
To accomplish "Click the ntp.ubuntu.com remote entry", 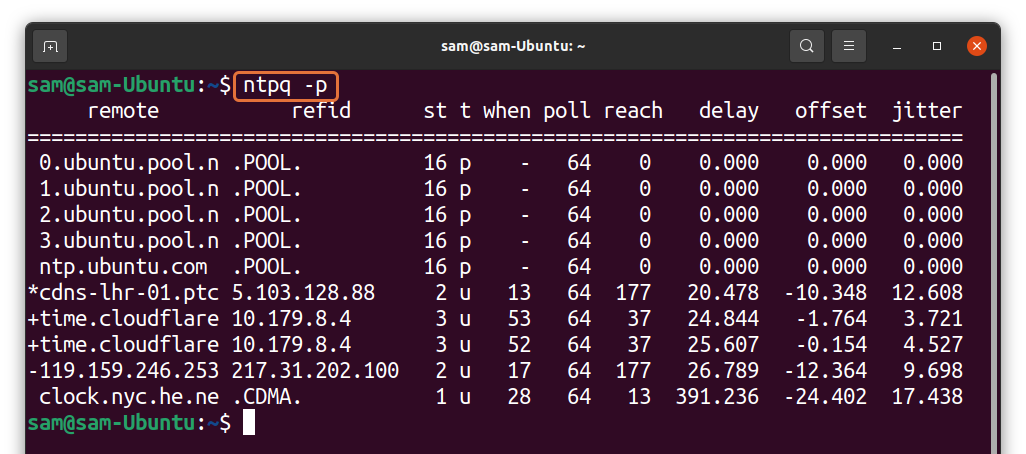I will [123, 267].
